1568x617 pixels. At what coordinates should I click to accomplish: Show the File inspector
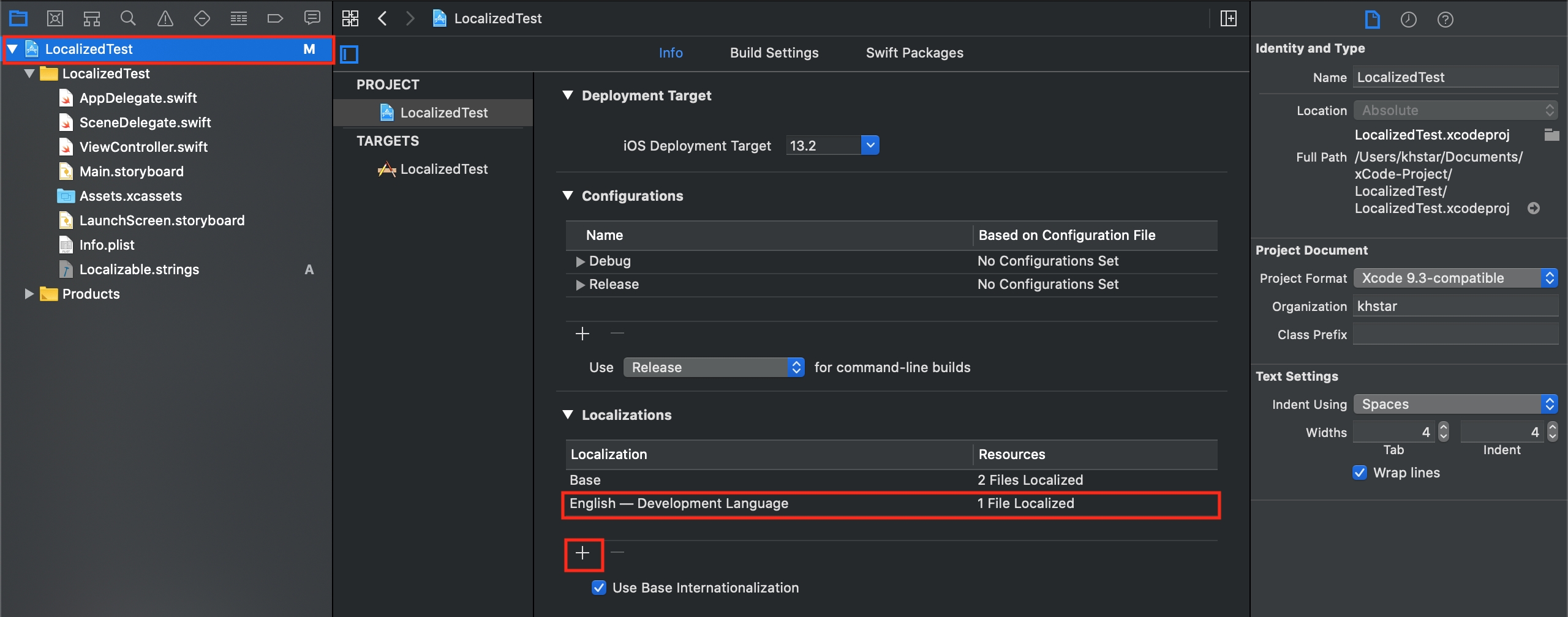1373,20
